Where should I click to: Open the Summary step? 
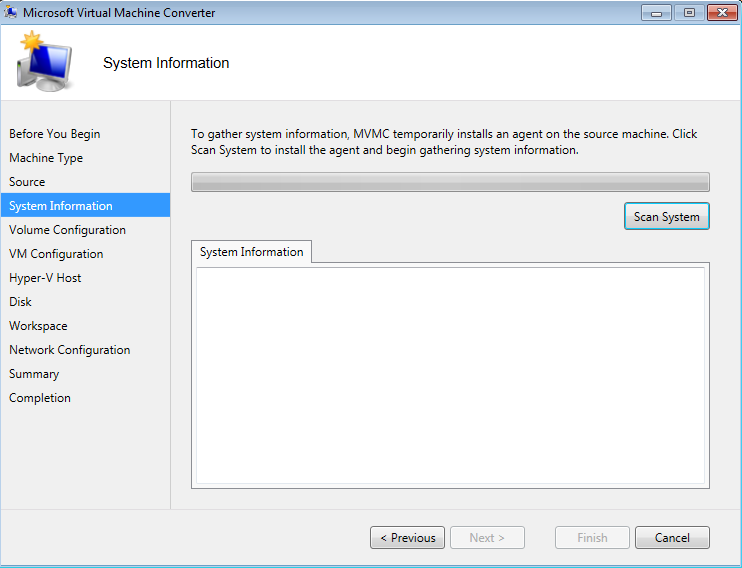pyautogui.click(x=34, y=374)
